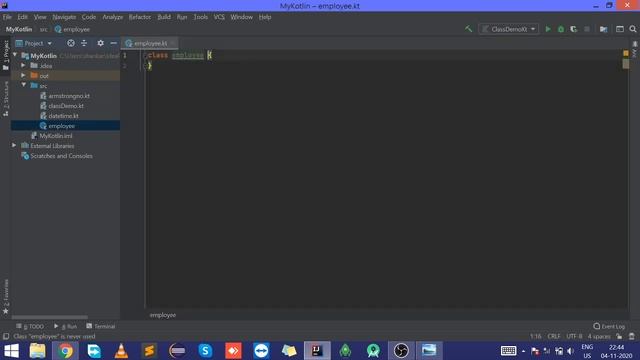Toggle the Structure tool window stripe button
This screenshot has height=360, width=640.
pos(6,99)
